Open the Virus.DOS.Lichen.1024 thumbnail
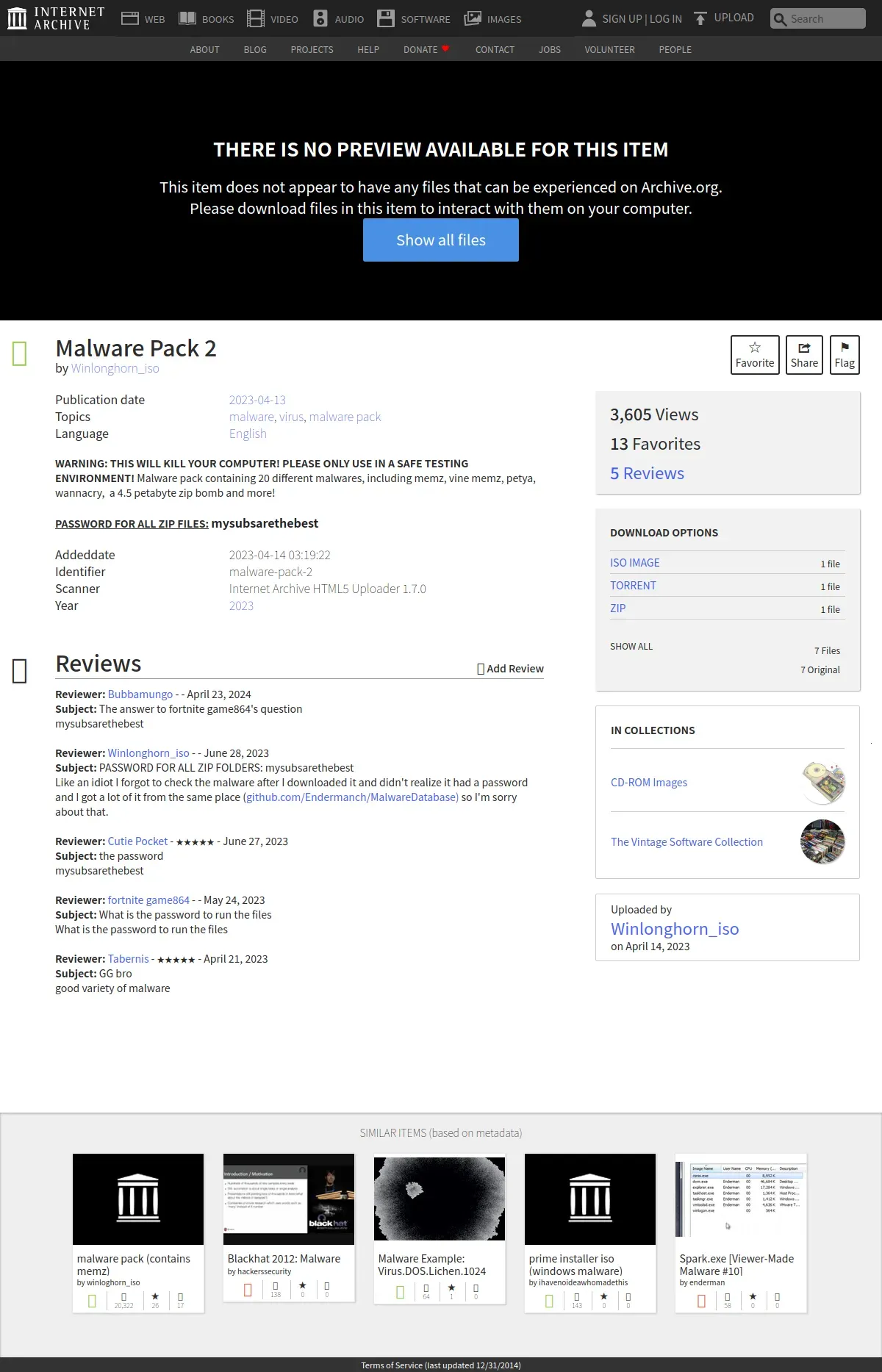 tap(440, 1199)
